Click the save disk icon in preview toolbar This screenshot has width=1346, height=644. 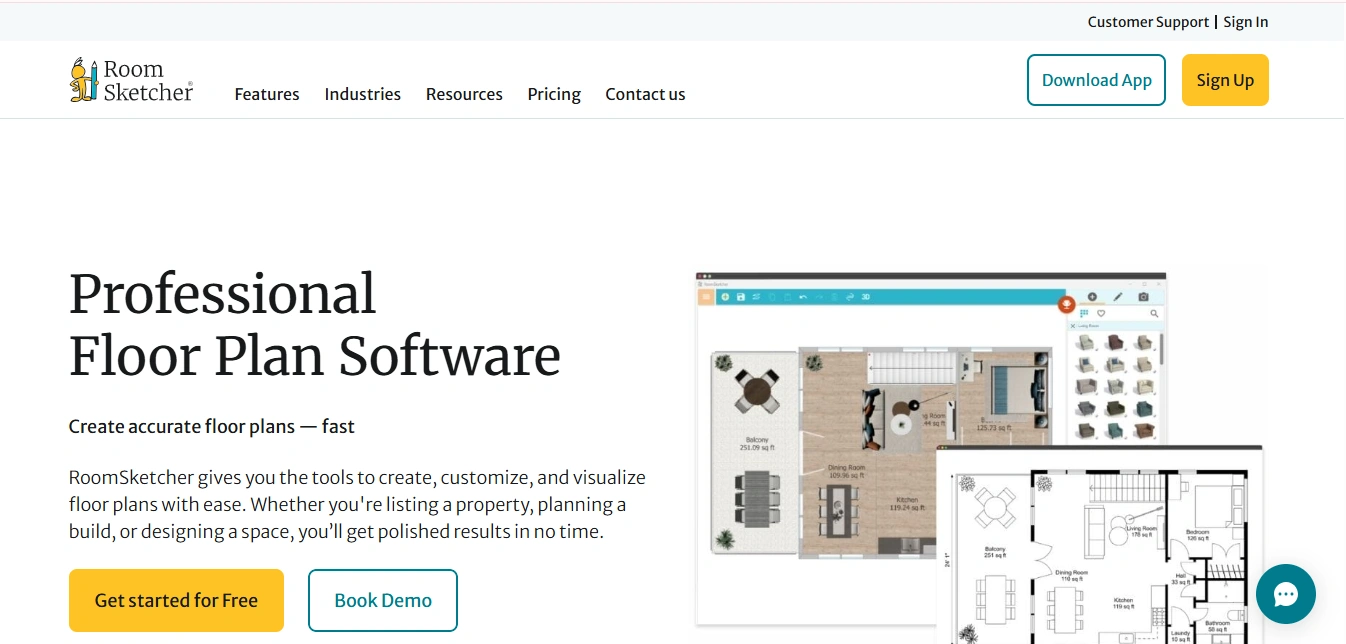point(741,297)
